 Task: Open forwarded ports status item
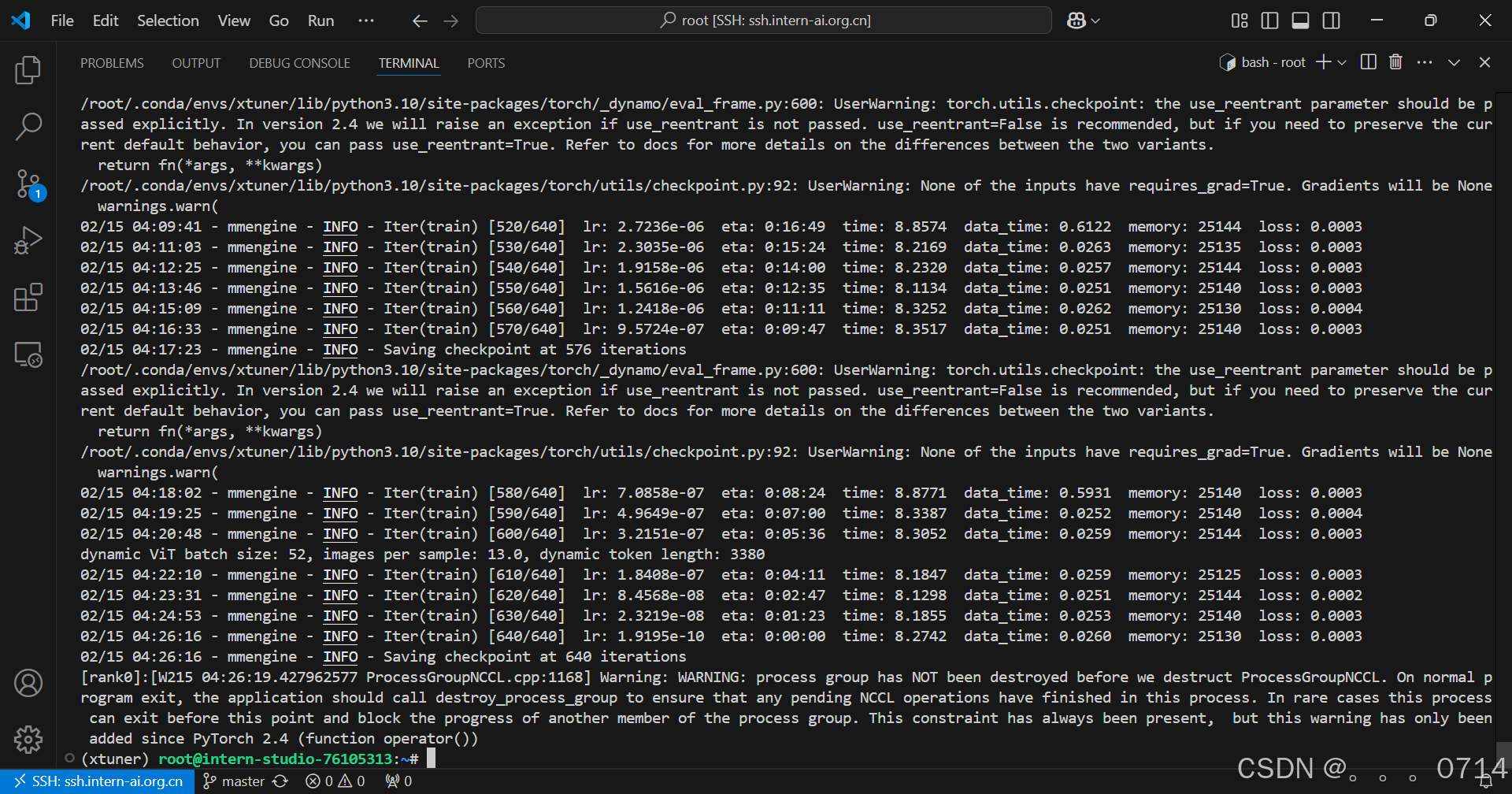pyautogui.click(x=398, y=781)
